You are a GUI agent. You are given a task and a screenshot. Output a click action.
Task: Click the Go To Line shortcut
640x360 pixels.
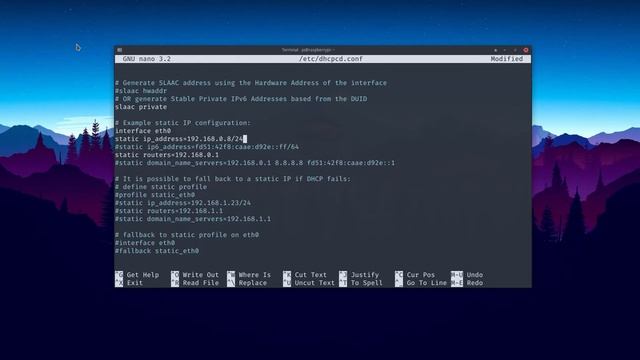click(x=421, y=283)
